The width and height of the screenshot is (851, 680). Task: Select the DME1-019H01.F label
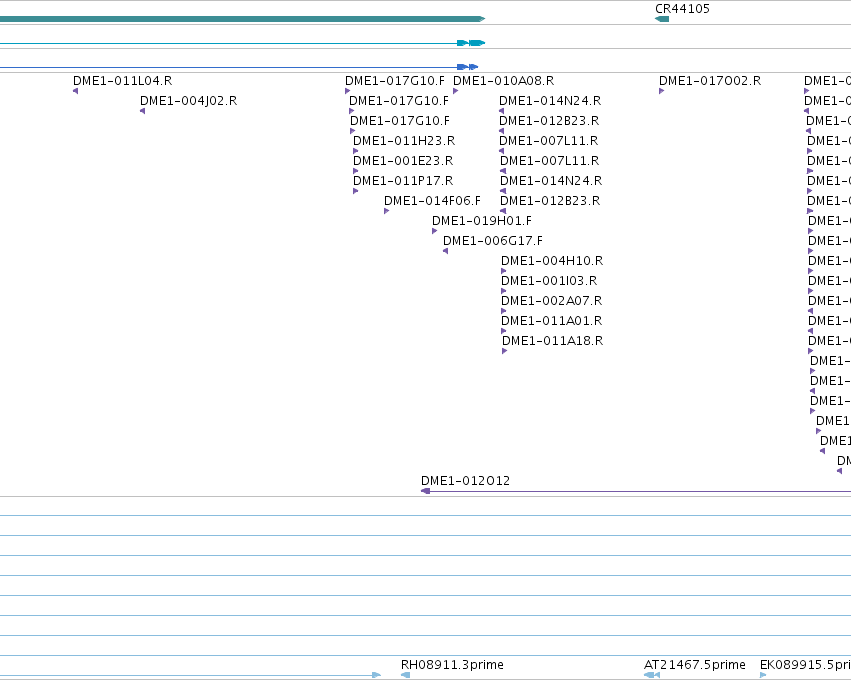tap(482, 221)
